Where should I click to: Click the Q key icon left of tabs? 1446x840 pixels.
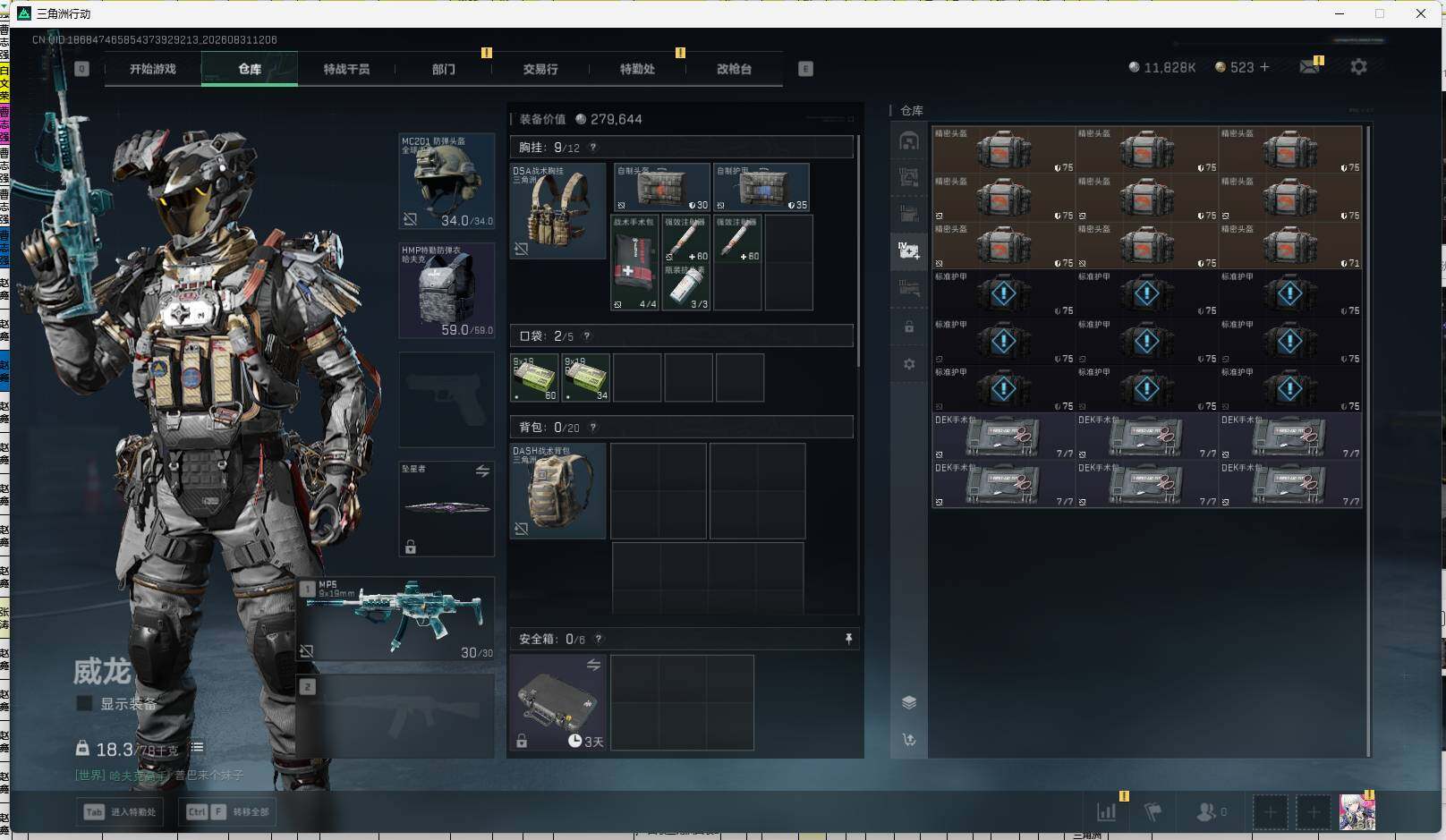point(82,69)
